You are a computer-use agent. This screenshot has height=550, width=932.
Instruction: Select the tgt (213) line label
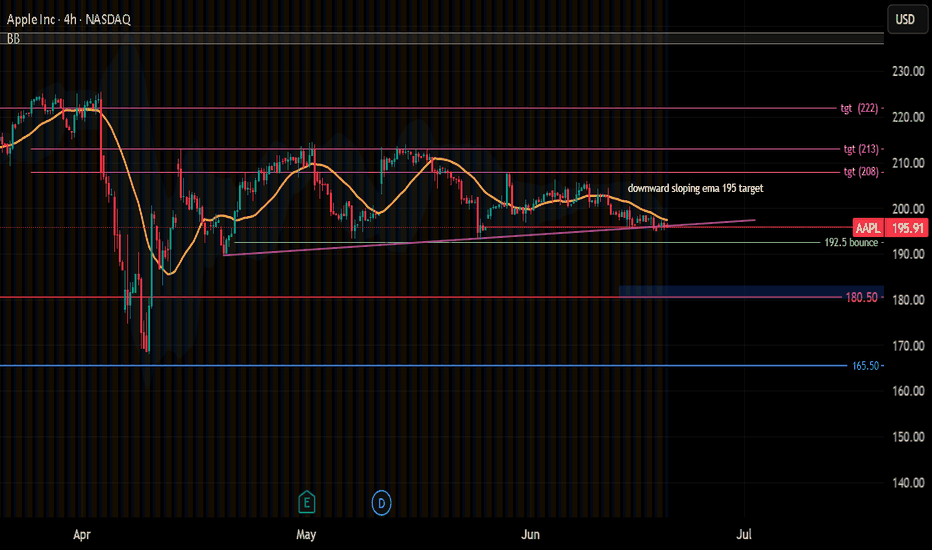click(x=861, y=149)
